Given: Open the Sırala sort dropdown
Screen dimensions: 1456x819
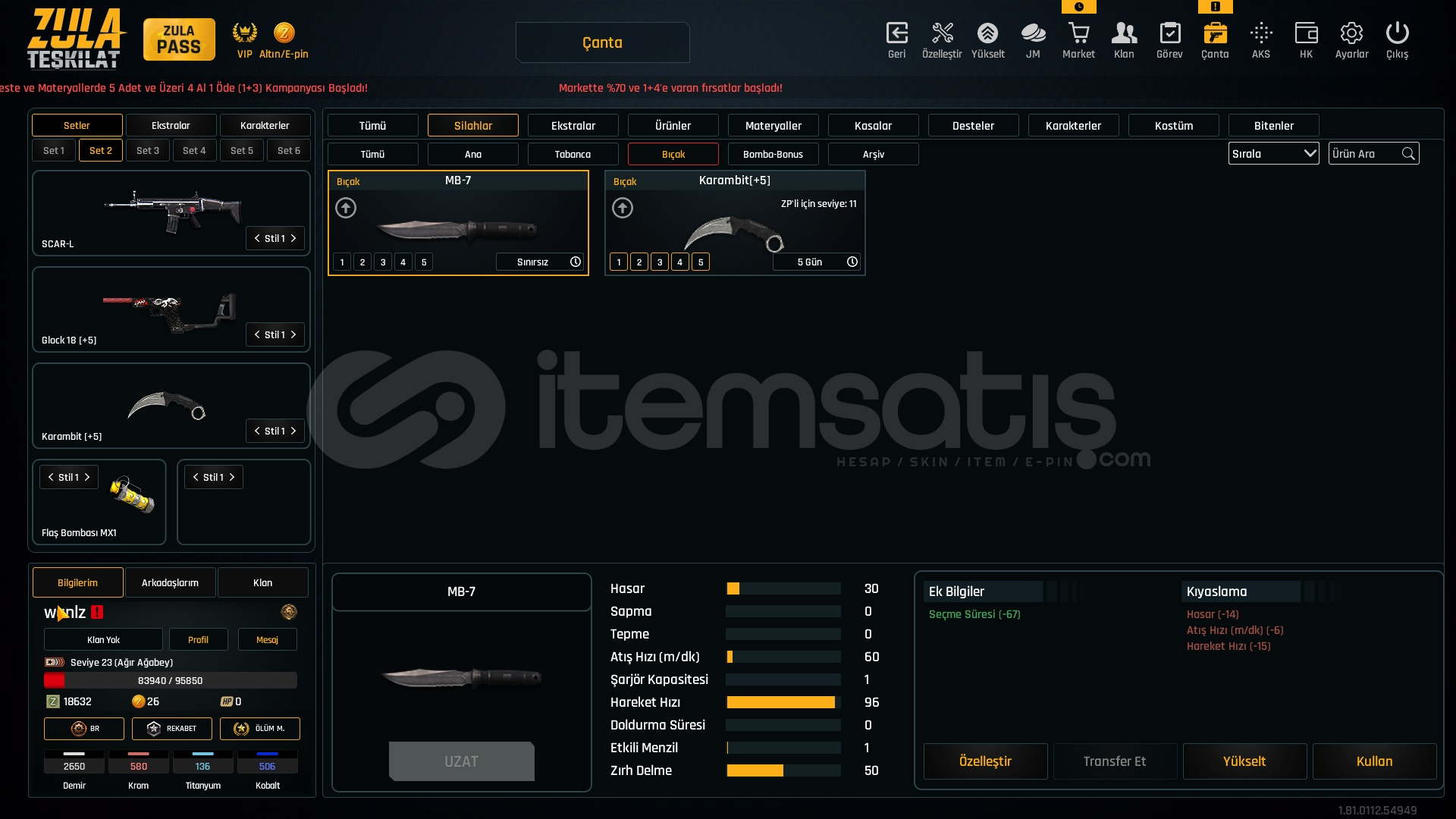Looking at the screenshot, I should [1273, 154].
